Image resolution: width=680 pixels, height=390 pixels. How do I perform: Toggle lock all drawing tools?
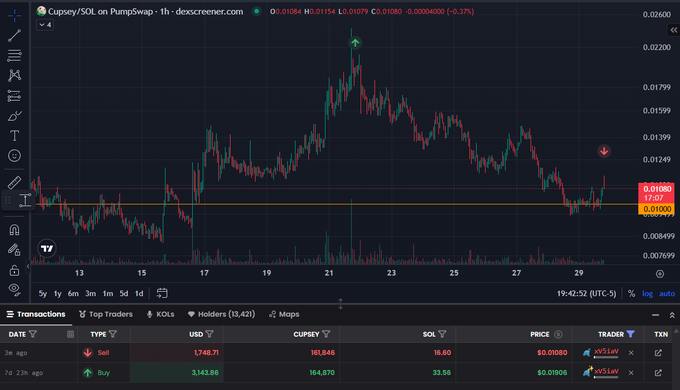14,270
